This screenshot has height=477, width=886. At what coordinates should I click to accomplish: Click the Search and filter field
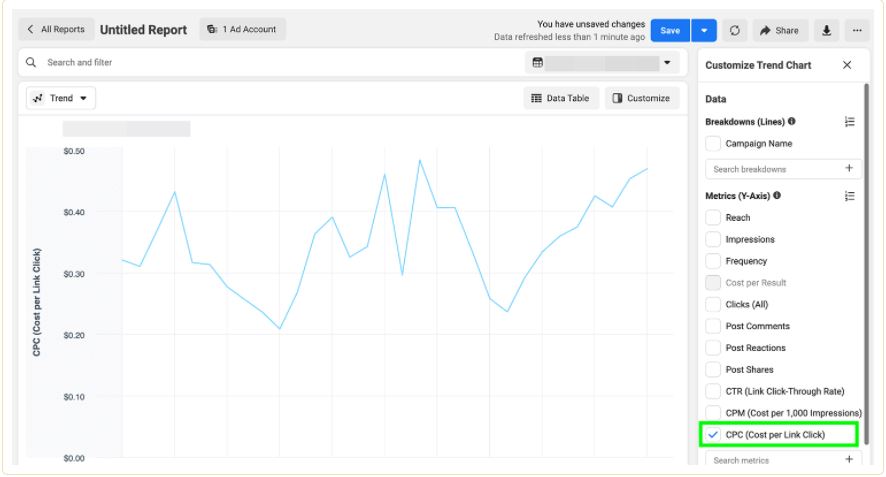point(270,63)
